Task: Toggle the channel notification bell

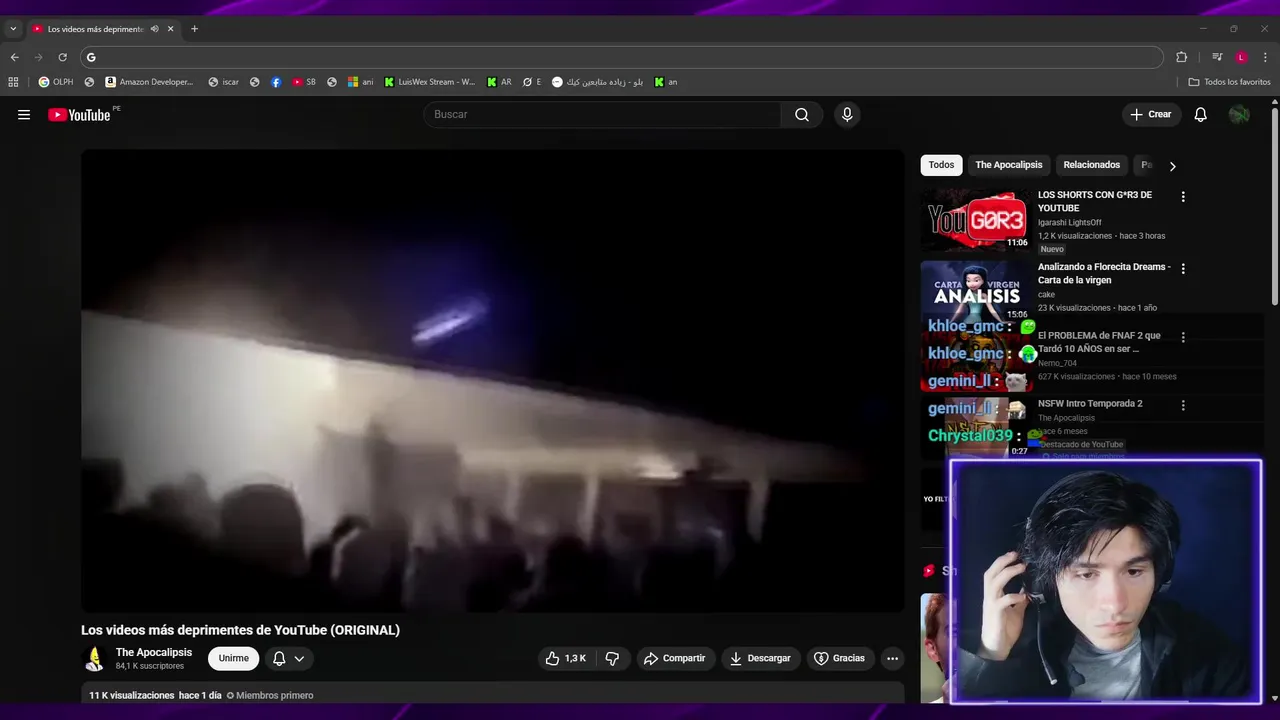Action: point(280,658)
